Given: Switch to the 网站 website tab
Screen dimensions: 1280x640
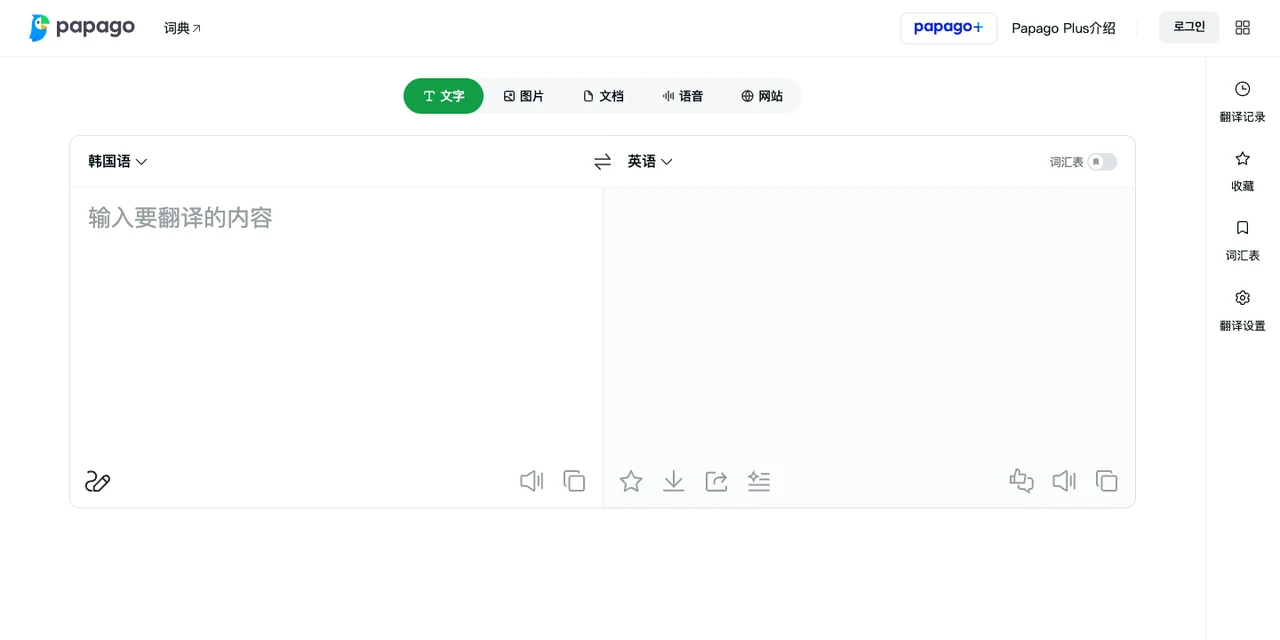Looking at the screenshot, I should pyautogui.click(x=762, y=96).
